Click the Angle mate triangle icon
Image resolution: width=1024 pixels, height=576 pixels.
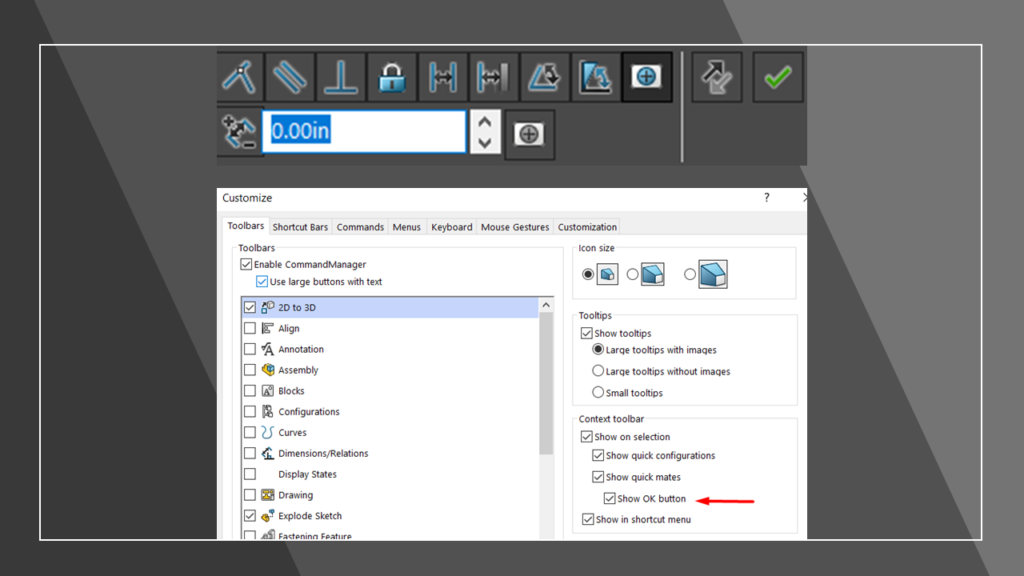click(545, 77)
